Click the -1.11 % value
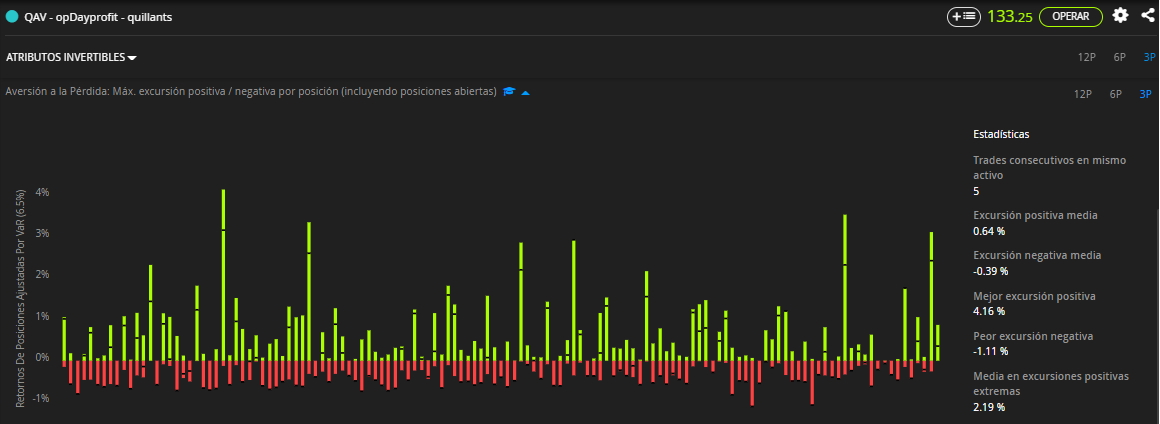 coord(990,351)
